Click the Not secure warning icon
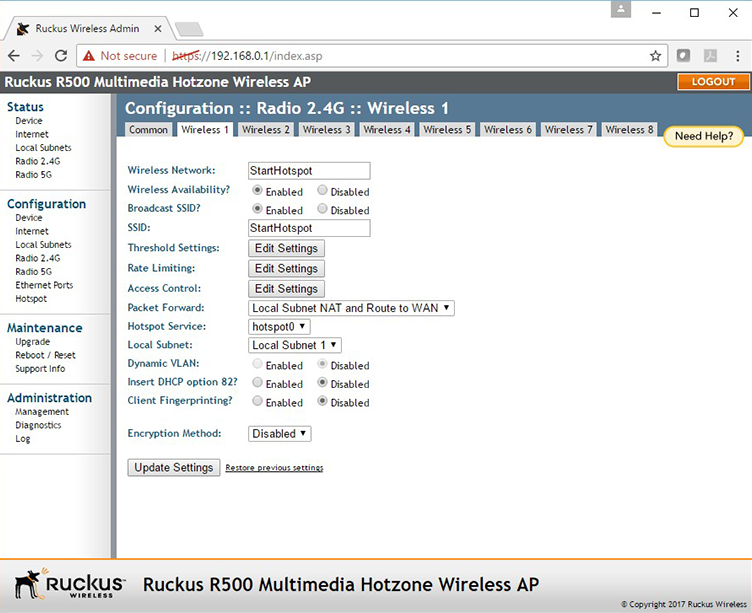The height and width of the screenshot is (613, 752). [x=89, y=56]
